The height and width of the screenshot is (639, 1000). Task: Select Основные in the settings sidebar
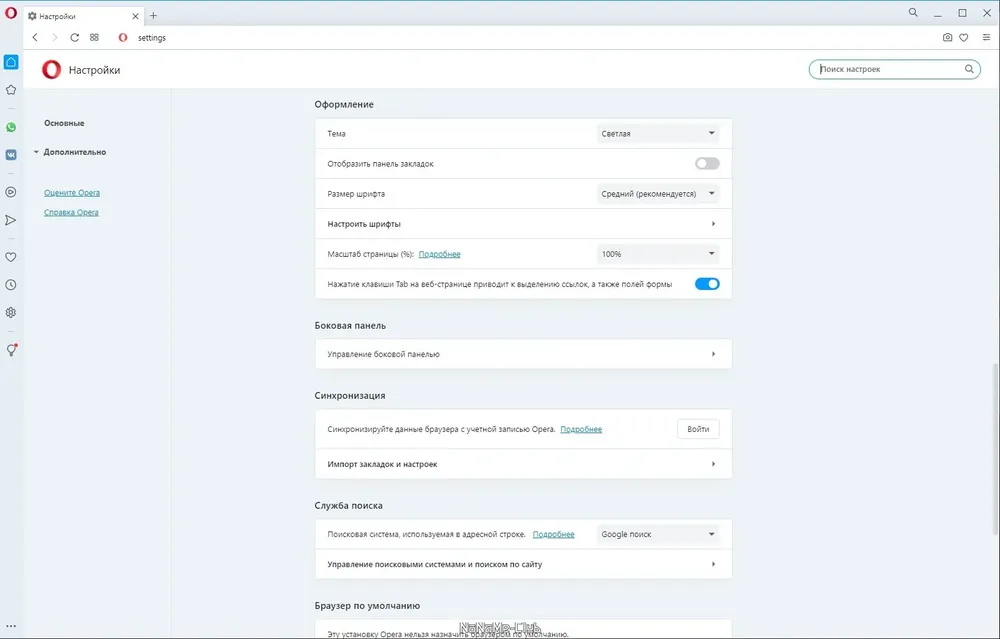pyautogui.click(x=64, y=123)
